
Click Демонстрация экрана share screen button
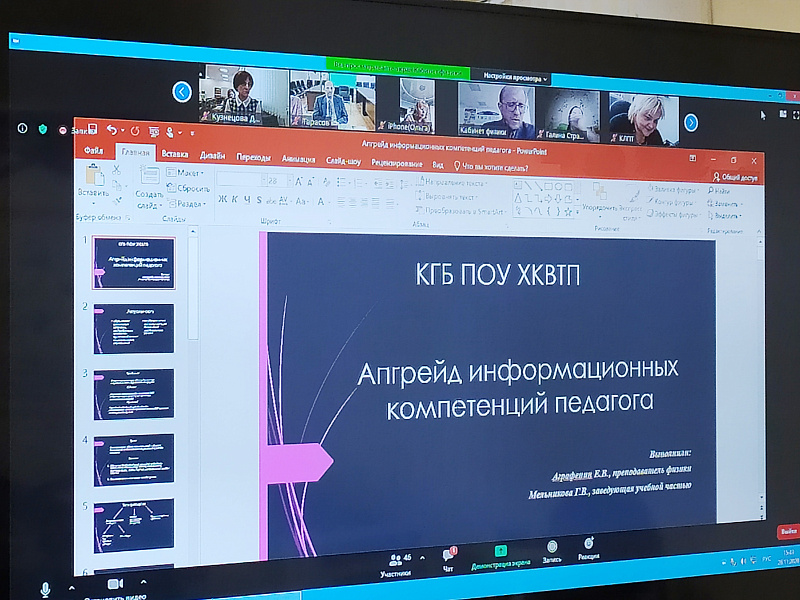501,557
